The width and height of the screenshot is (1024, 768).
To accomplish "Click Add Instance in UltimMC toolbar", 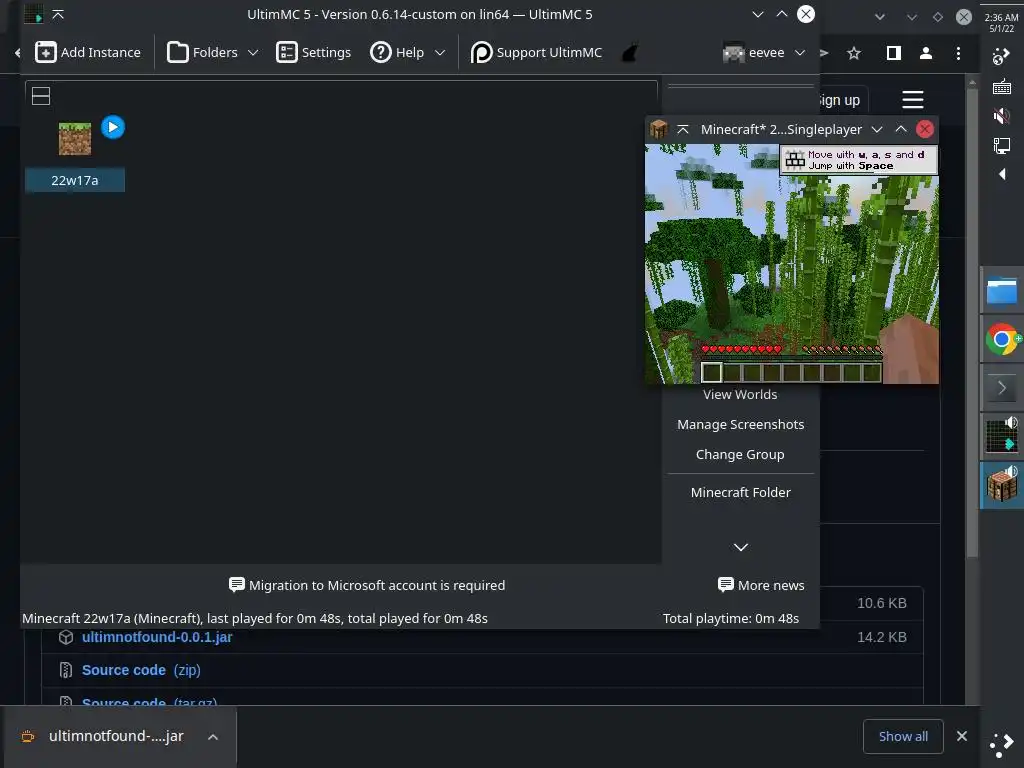I will pyautogui.click(x=88, y=52).
